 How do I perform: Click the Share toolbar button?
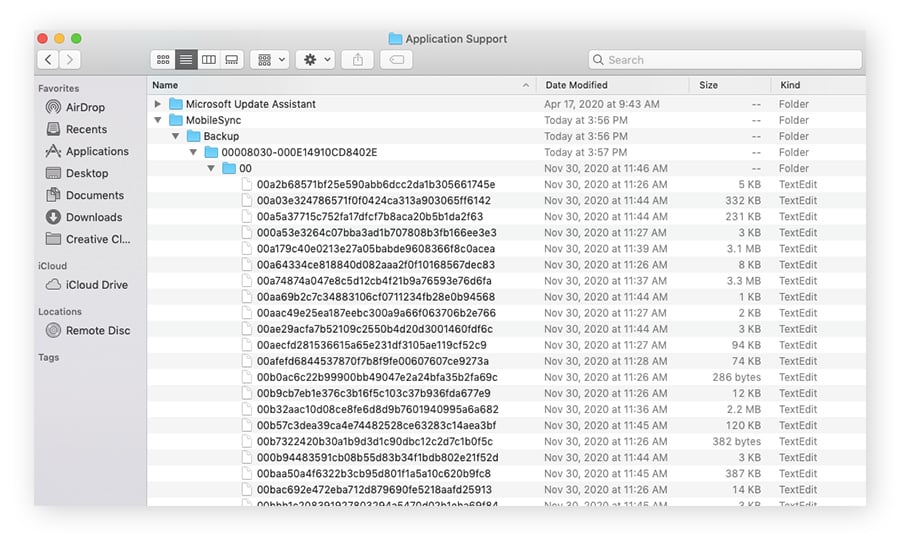coord(358,59)
